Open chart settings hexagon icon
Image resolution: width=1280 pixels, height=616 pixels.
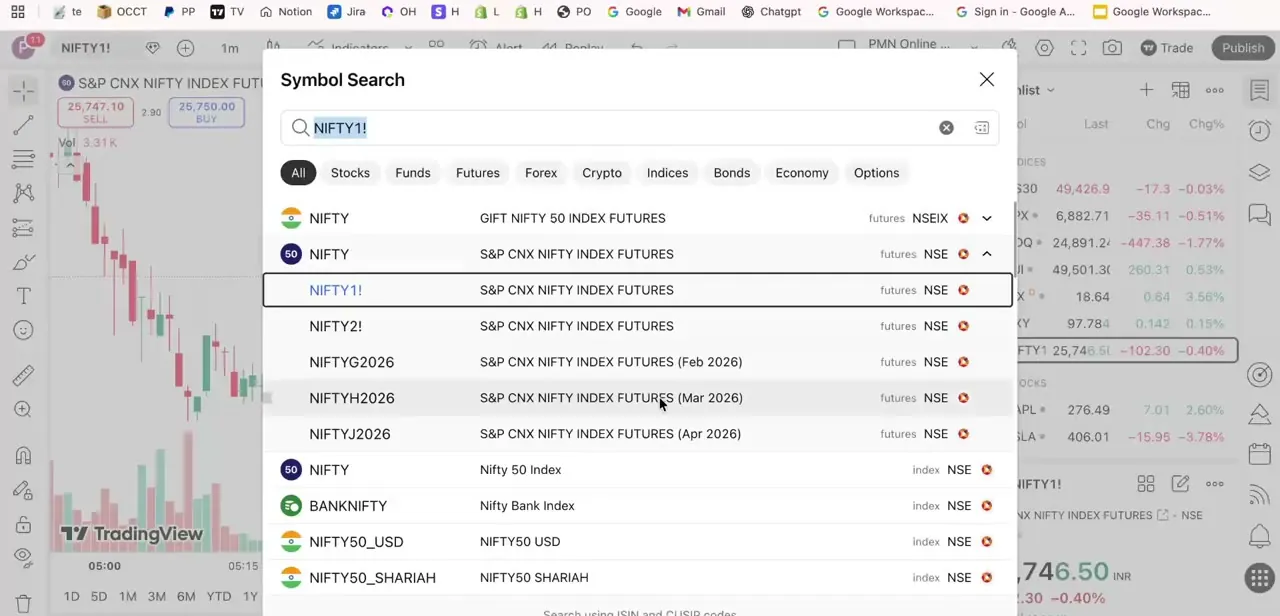click(x=1044, y=48)
